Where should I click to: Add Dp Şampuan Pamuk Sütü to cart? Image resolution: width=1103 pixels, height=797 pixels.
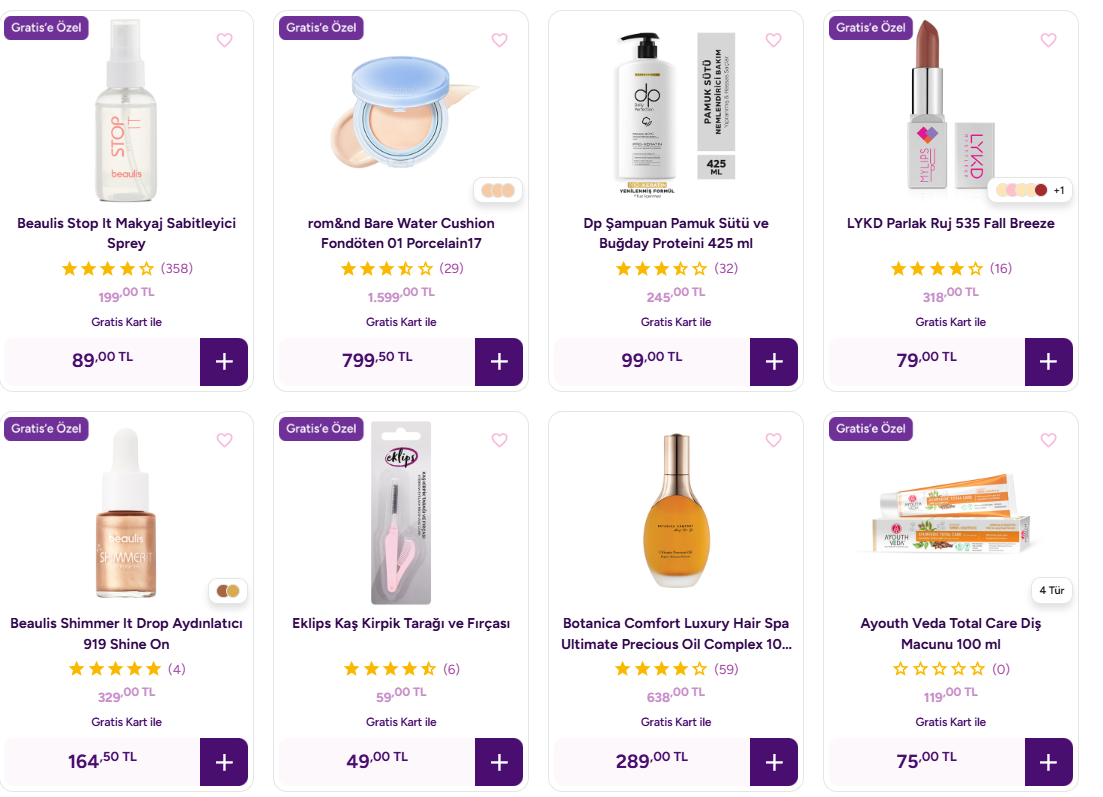point(774,362)
